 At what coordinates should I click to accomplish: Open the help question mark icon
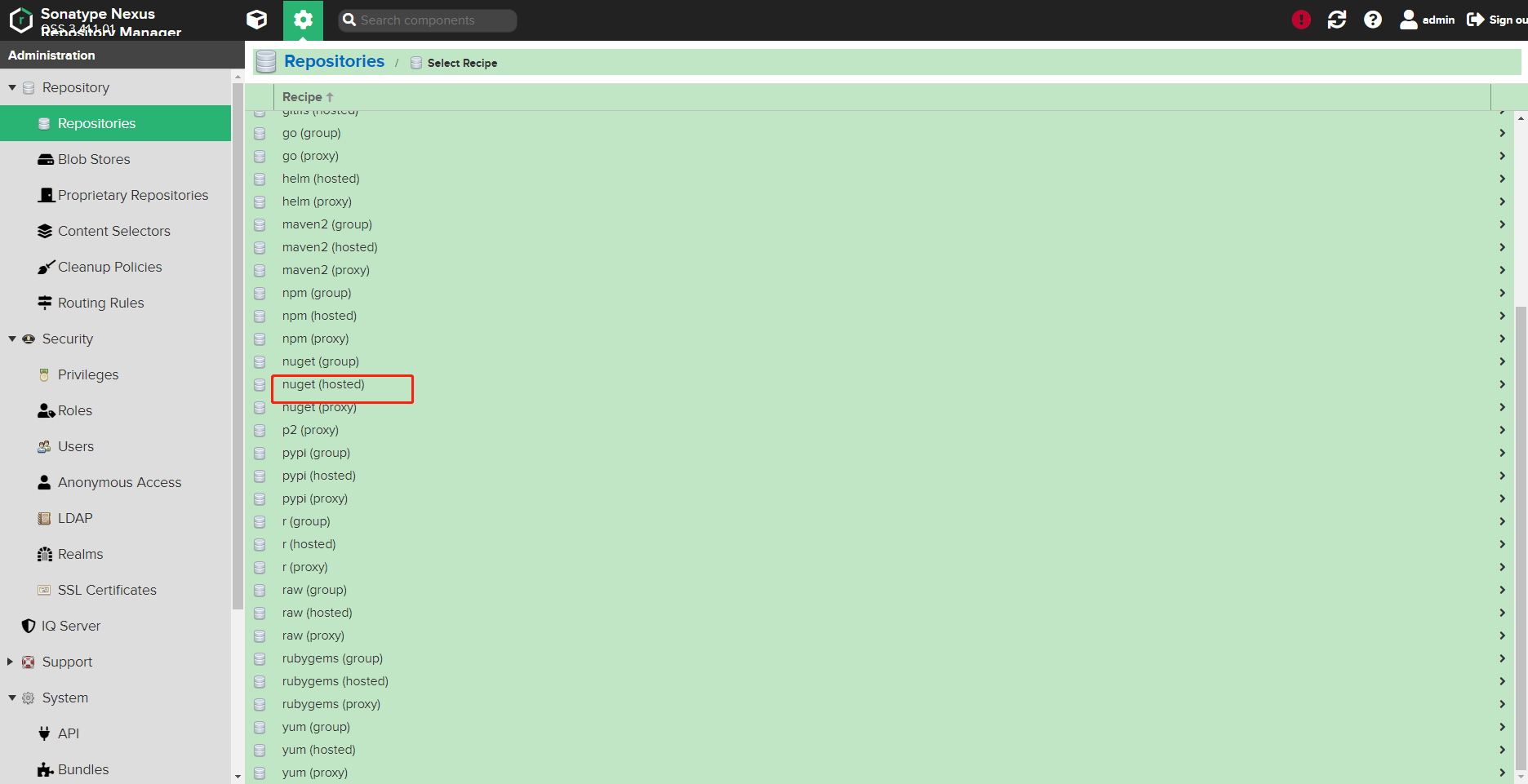1373,20
